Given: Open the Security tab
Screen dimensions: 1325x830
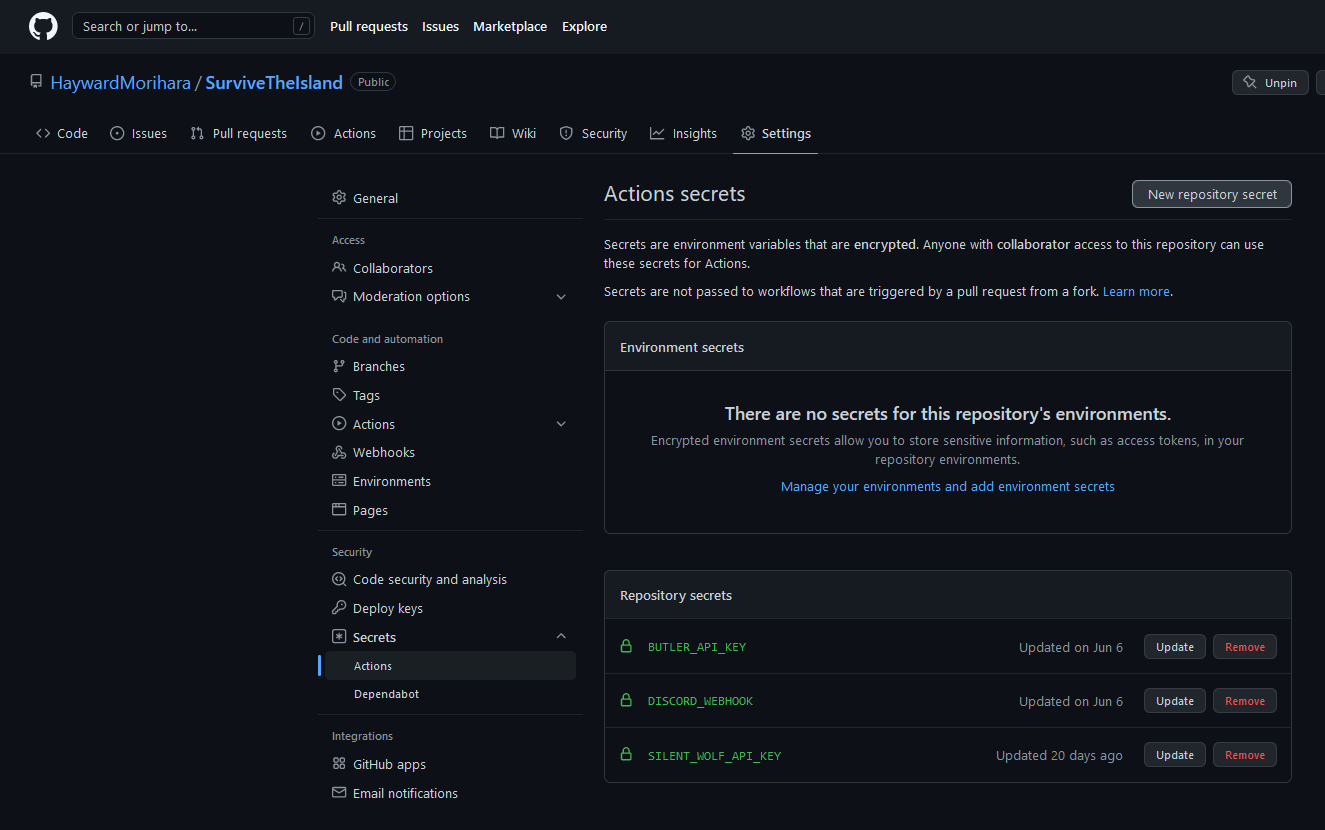Looking at the screenshot, I should [x=593, y=133].
